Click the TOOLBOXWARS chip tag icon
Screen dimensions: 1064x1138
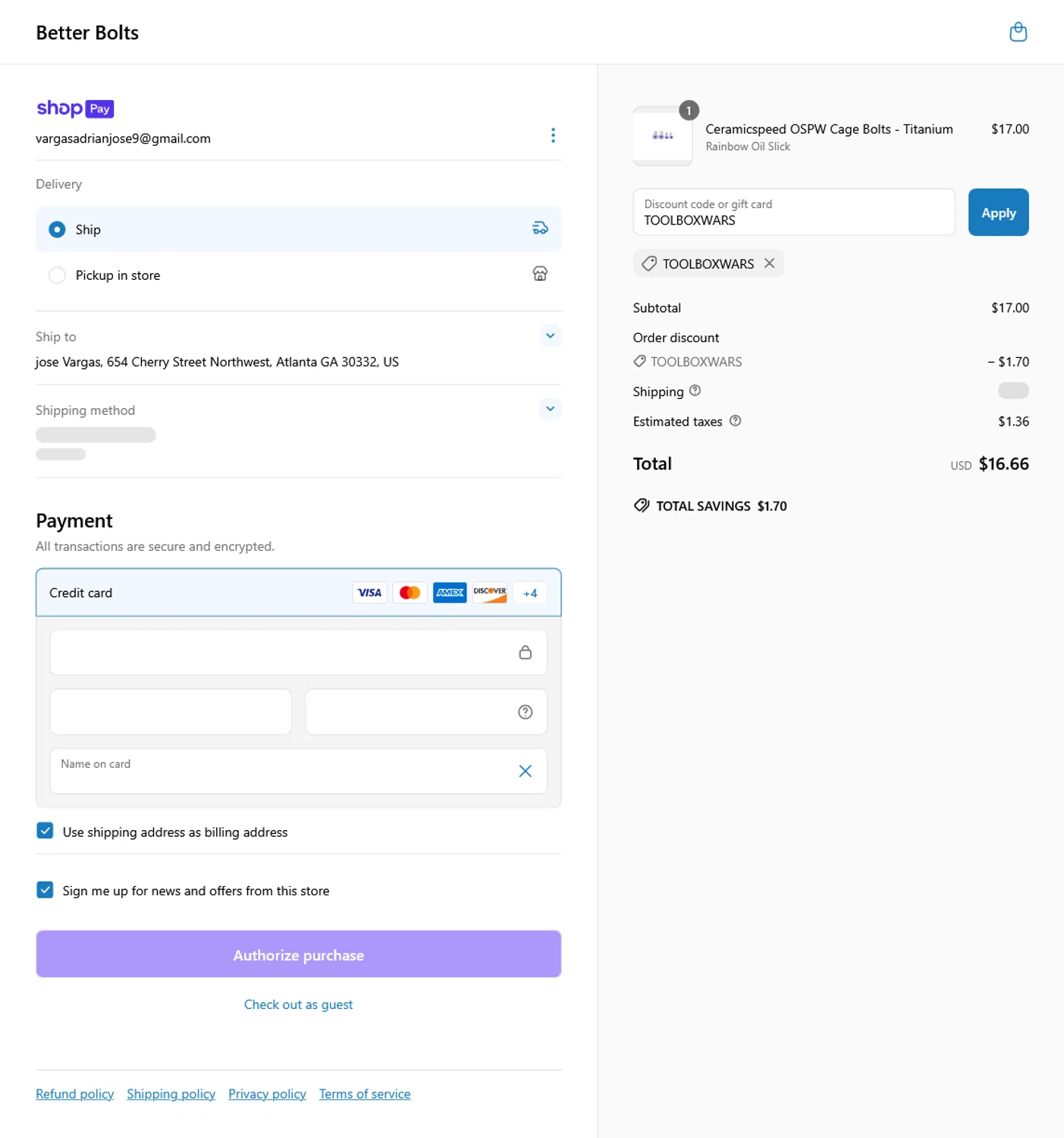pyautogui.click(x=649, y=263)
